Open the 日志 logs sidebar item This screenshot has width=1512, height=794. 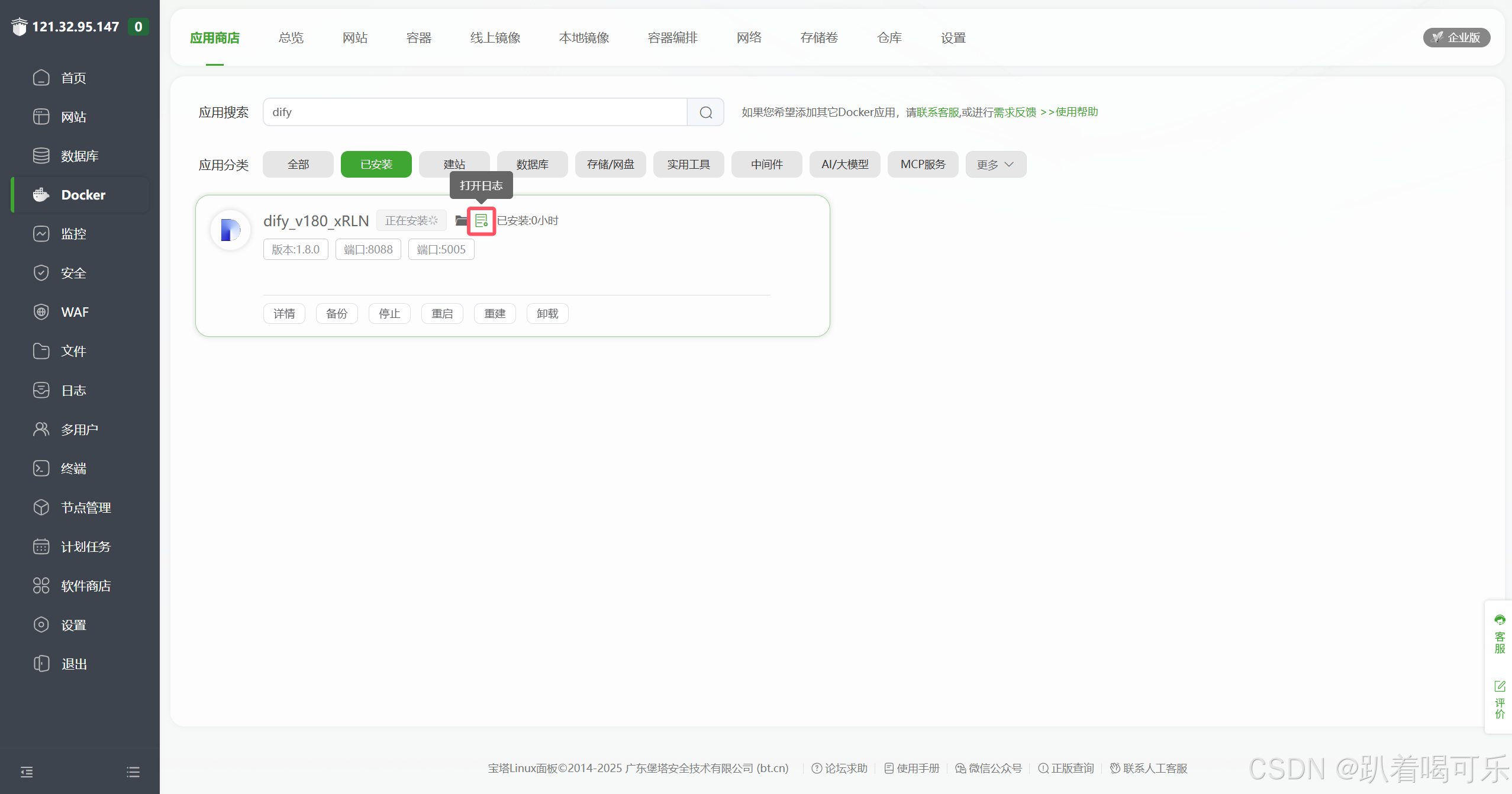point(73,390)
